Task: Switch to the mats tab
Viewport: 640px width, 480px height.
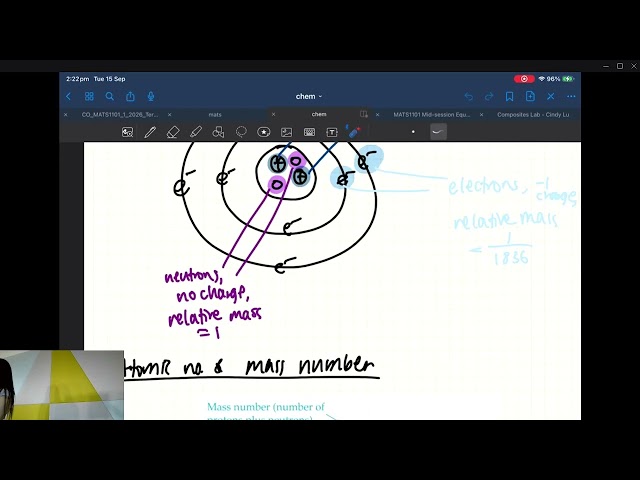Action: pos(215,115)
